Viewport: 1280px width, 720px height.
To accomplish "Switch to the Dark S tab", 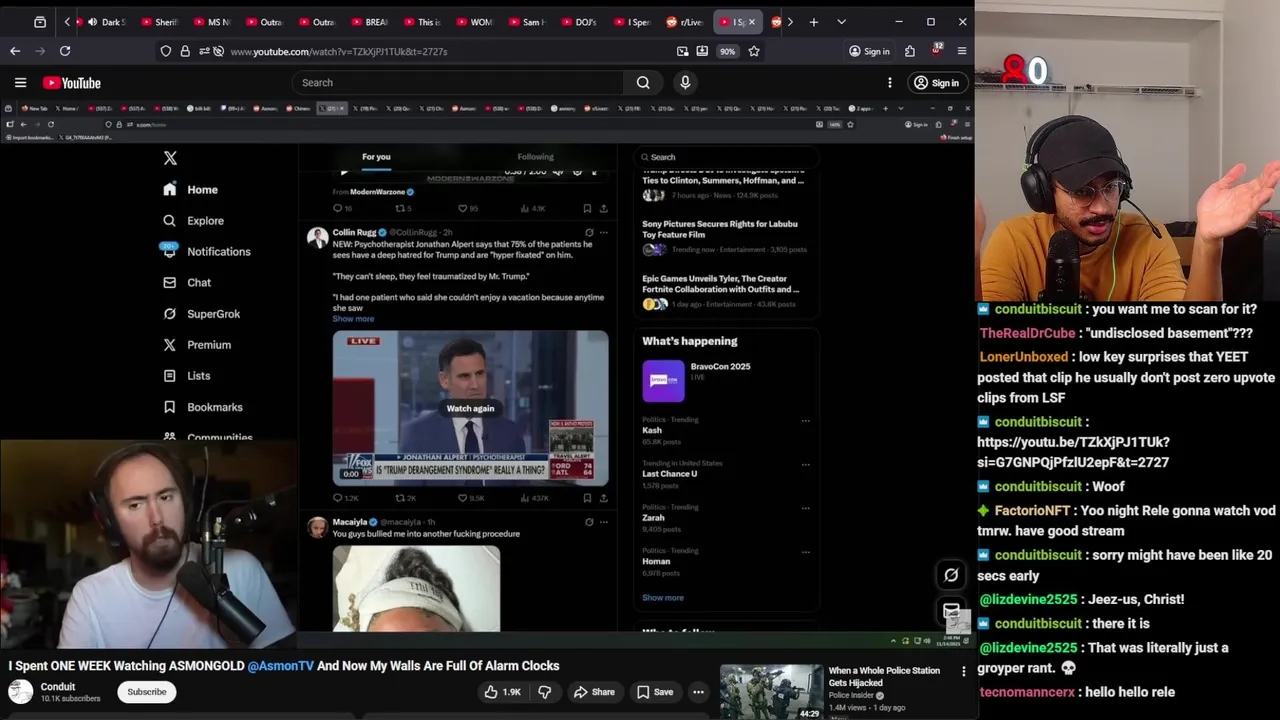I will pos(104,22).
